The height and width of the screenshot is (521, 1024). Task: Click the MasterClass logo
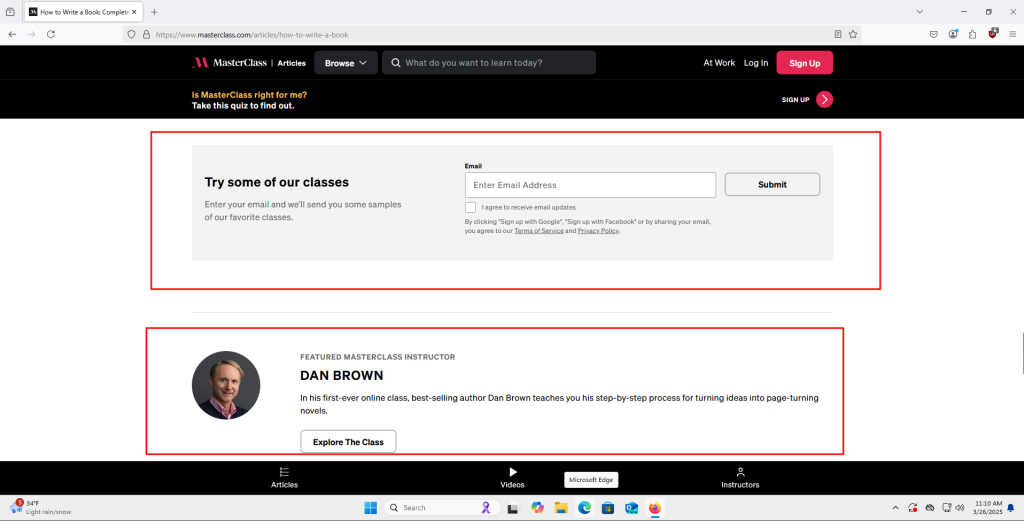tap(229, 63)
